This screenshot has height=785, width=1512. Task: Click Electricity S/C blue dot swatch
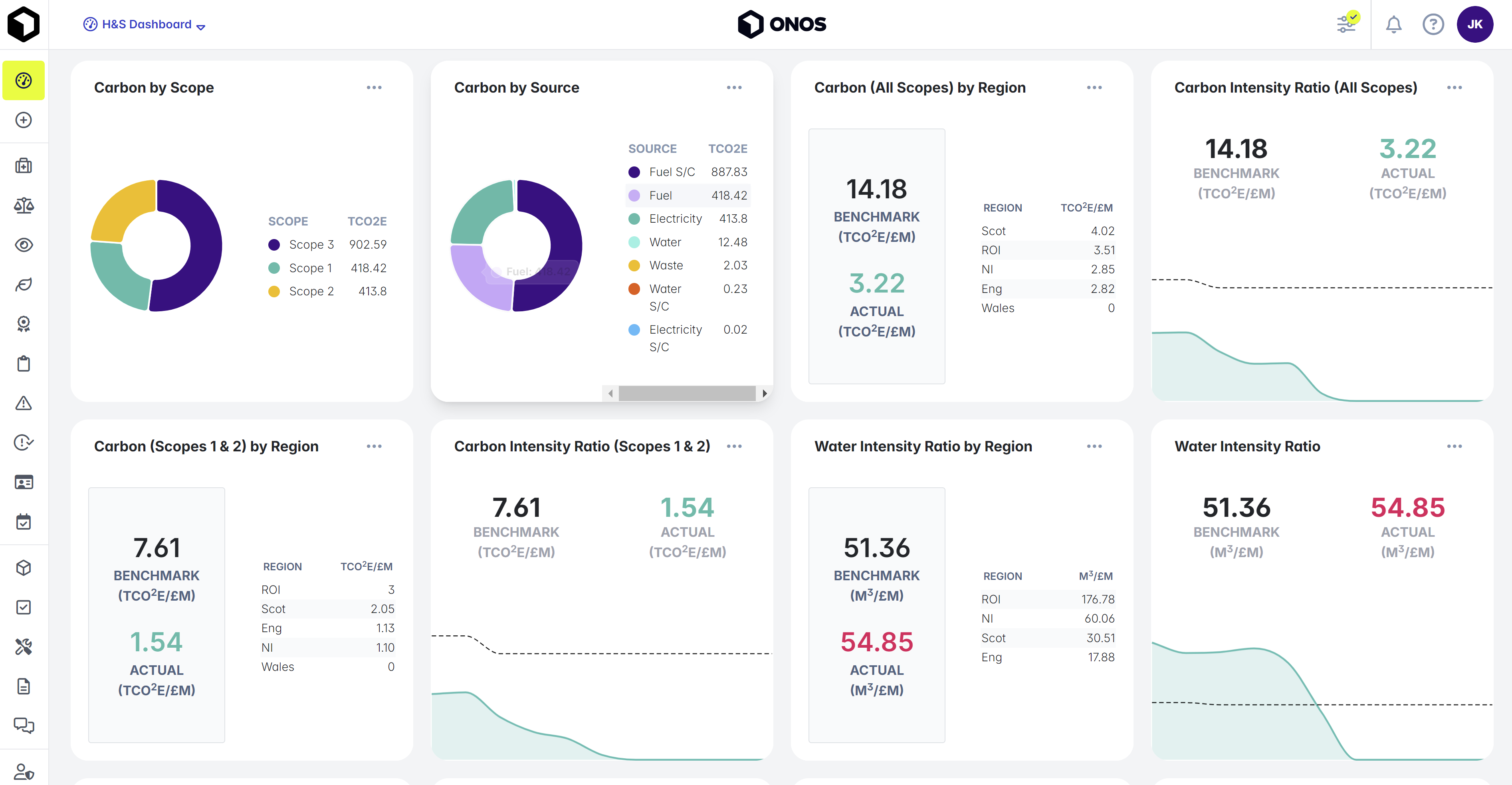click(x=634, y=330)
